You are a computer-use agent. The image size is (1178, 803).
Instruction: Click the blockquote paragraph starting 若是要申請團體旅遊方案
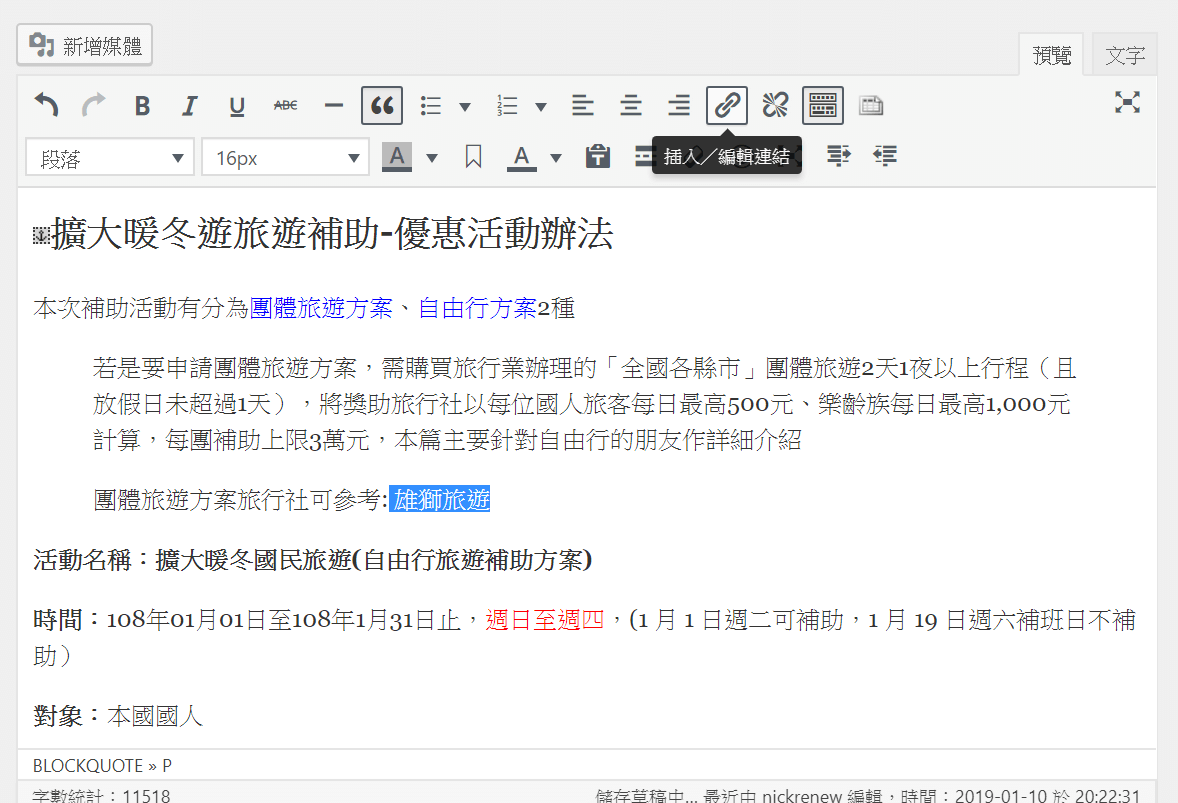coord(584,404)
